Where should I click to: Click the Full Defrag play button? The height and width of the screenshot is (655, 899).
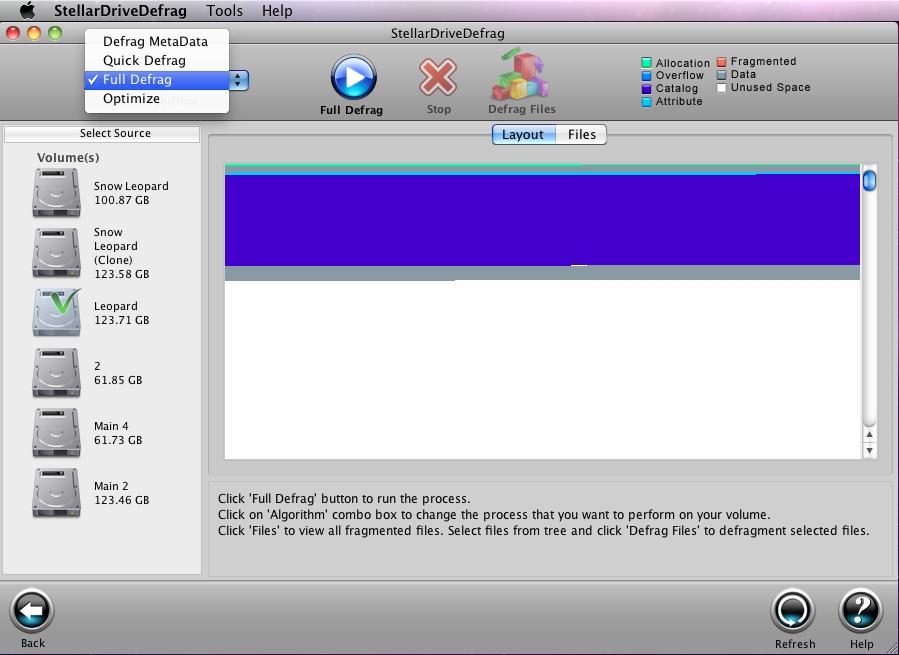pos(353,77)
